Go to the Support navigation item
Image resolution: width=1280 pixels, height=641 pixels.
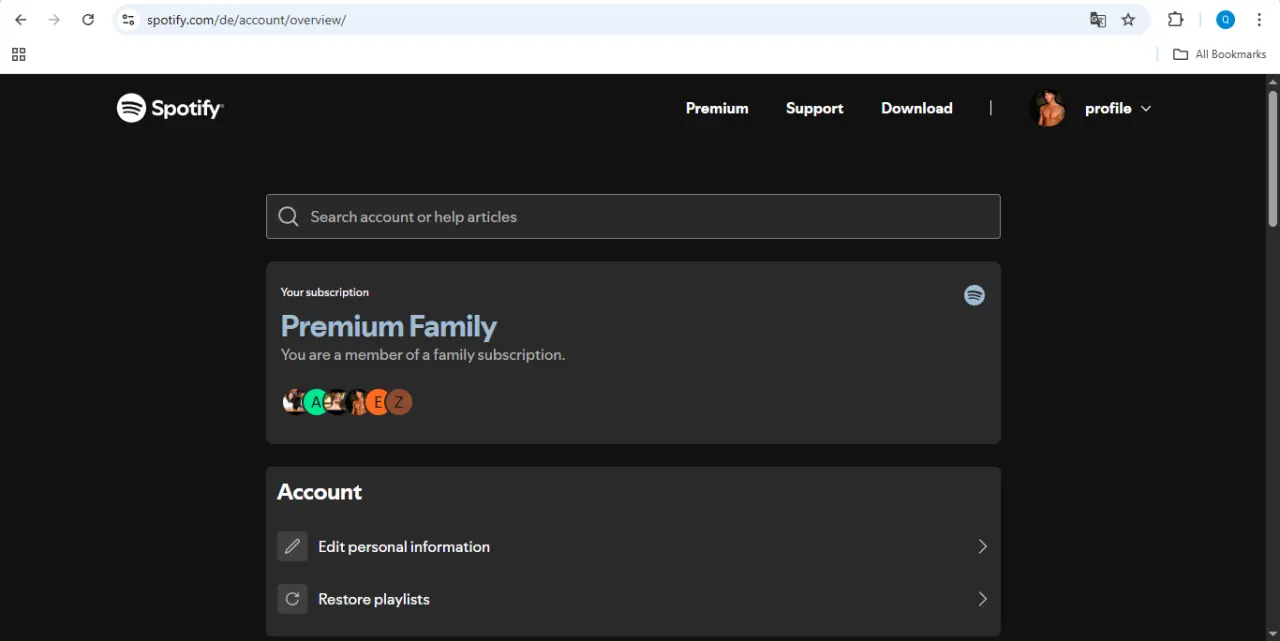tap(814, 108)
